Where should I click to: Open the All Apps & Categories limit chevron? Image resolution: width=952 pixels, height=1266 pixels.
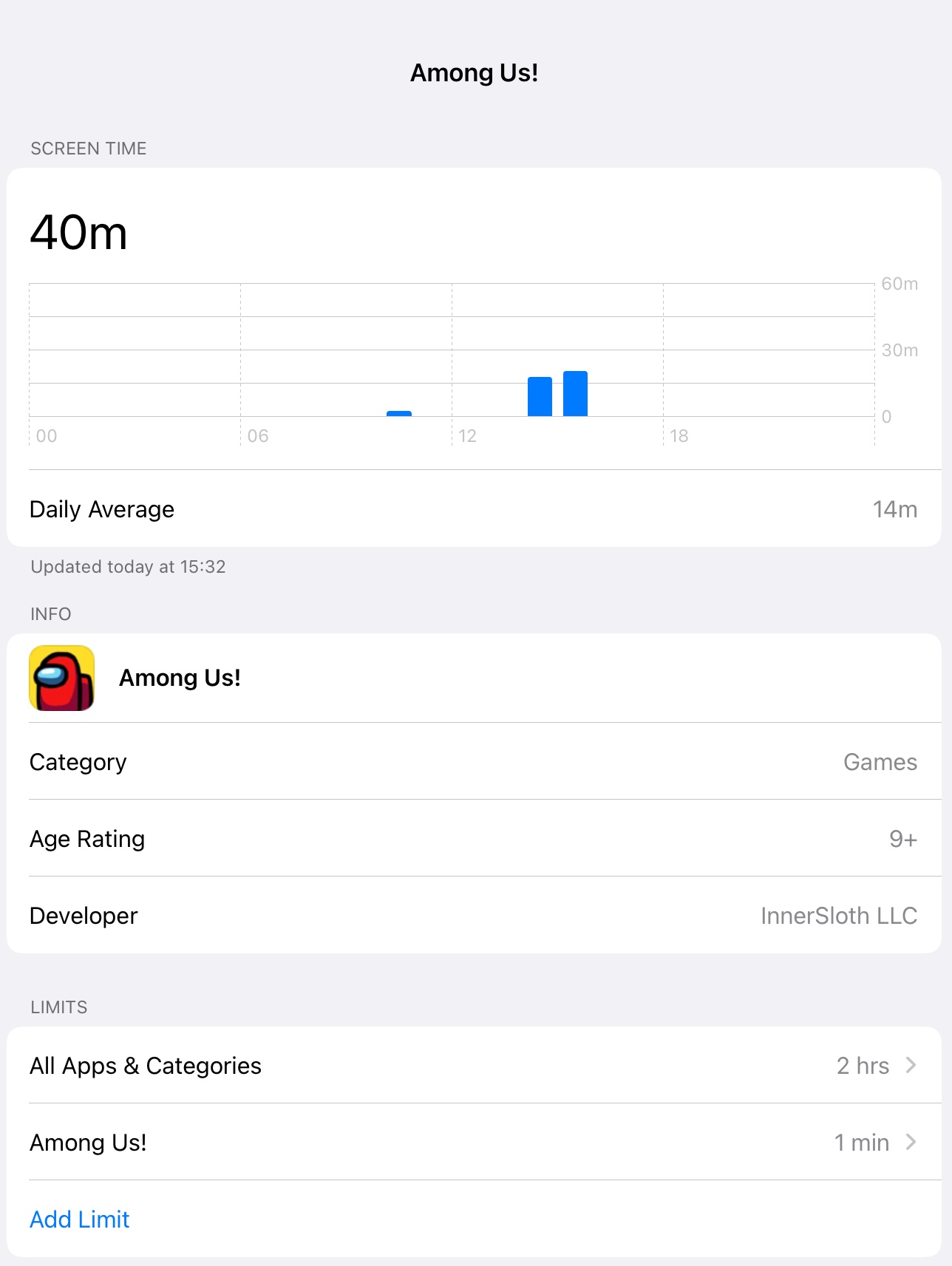pyautogui.click(x=911, y=1065)
